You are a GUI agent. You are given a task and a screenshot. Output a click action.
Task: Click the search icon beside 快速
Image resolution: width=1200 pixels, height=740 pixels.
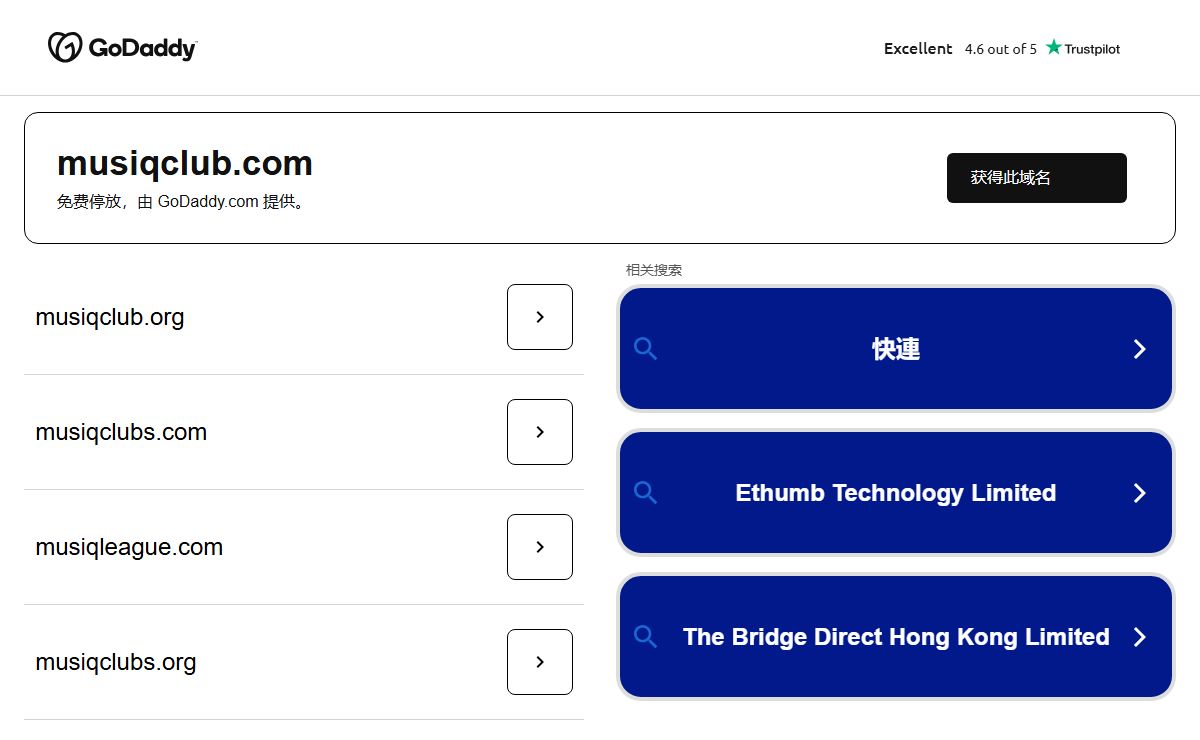(646, 349)
